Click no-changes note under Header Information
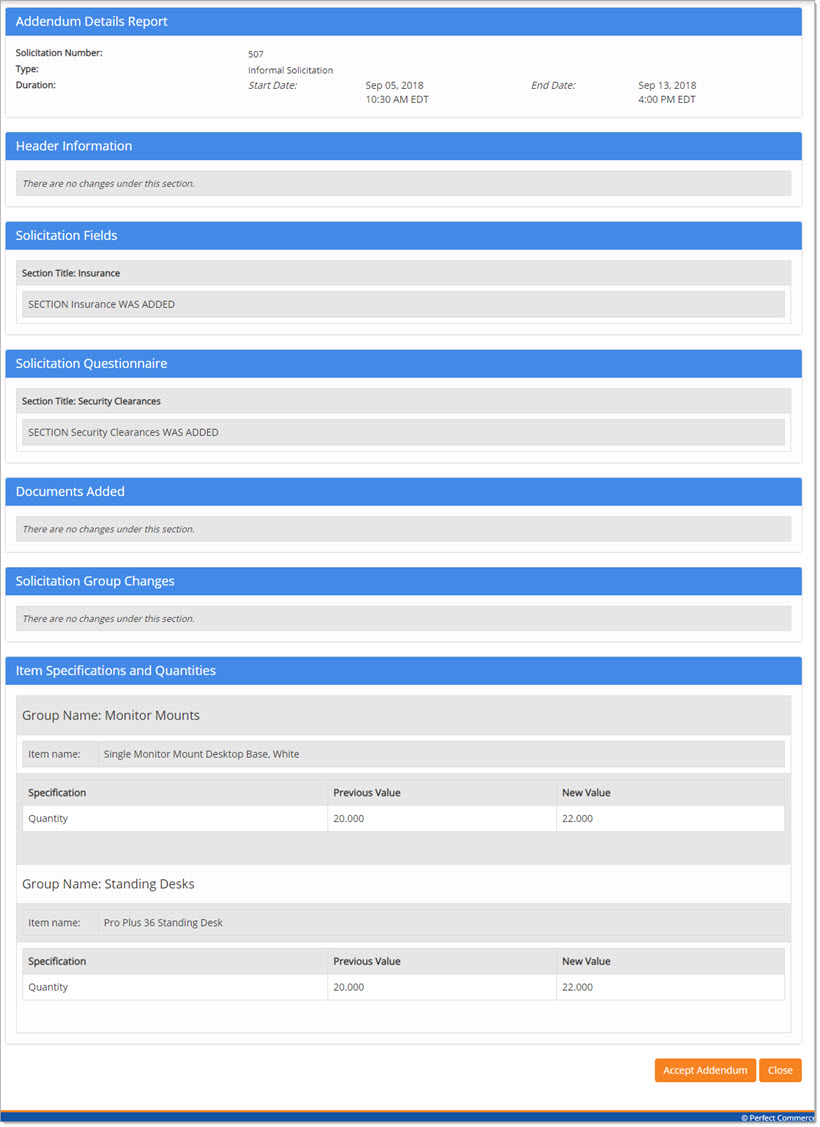820x1127 pixels. [x=109, y=183]
